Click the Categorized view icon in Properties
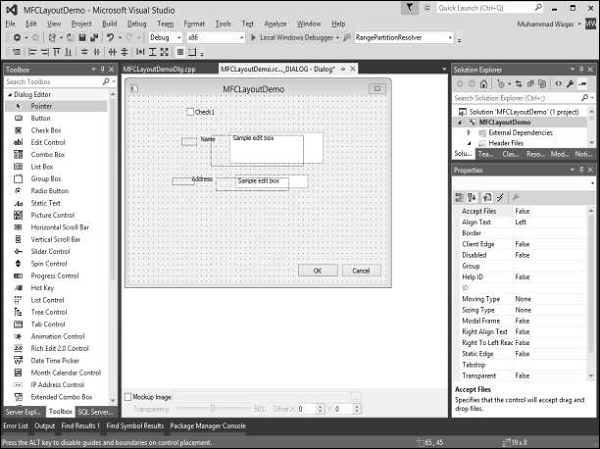This screenshot has height=449, width=600. pyautogui.click(x=460, y=197)
